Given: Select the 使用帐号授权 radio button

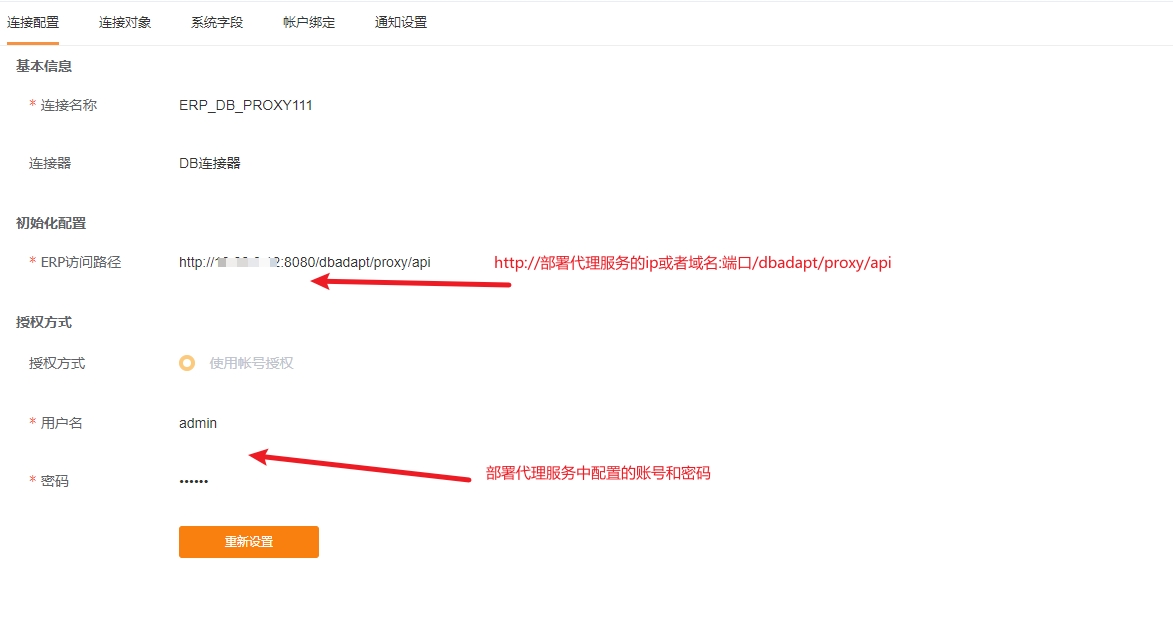Looking at the screenshot, I should (187, 363).
